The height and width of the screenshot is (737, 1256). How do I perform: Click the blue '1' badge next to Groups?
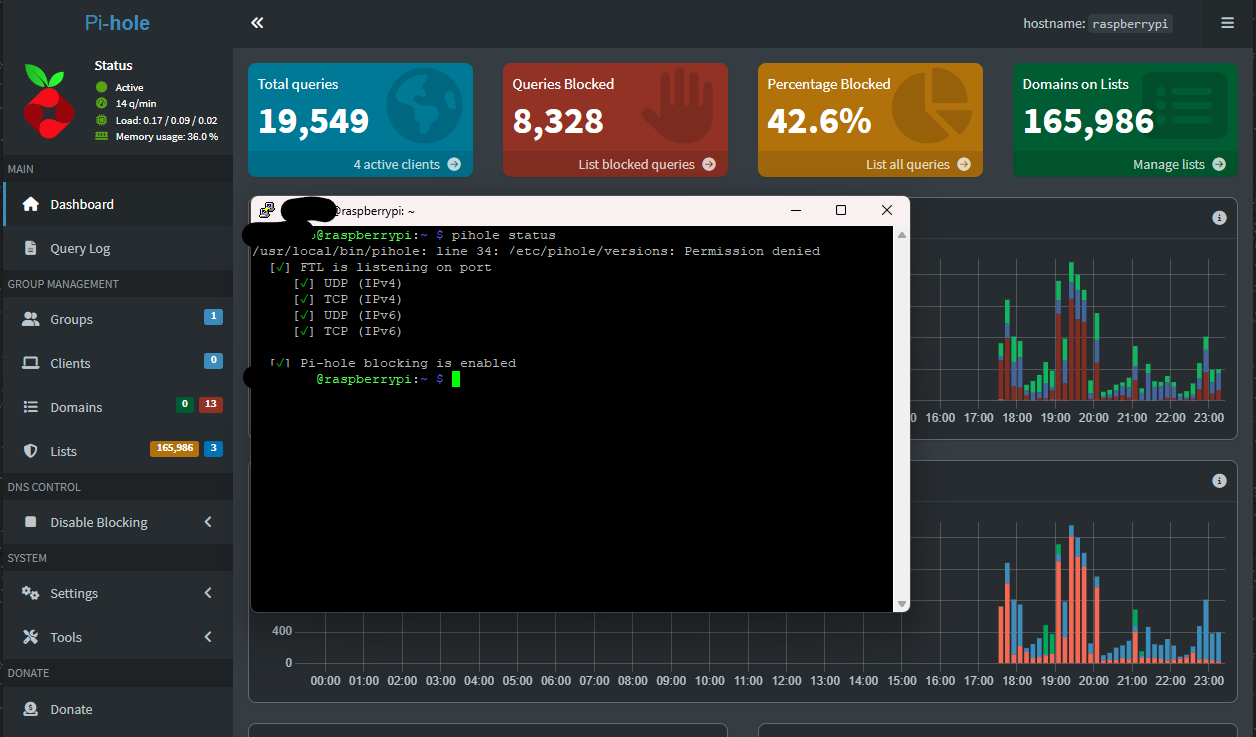(213, 317)
